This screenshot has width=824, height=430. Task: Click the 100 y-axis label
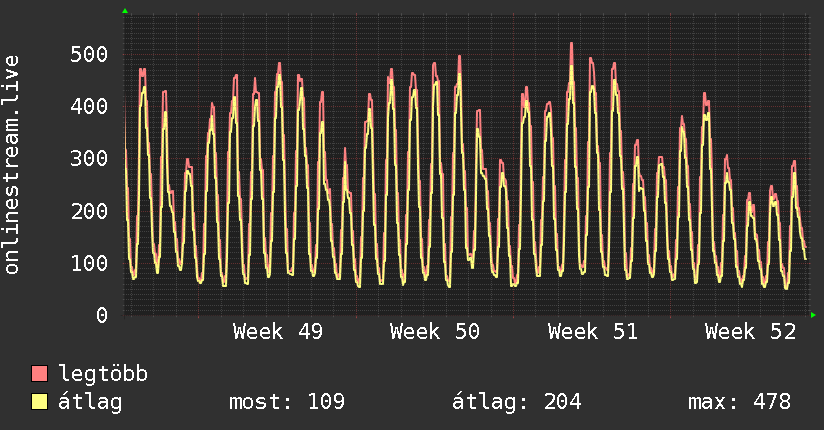coord(89,263)
